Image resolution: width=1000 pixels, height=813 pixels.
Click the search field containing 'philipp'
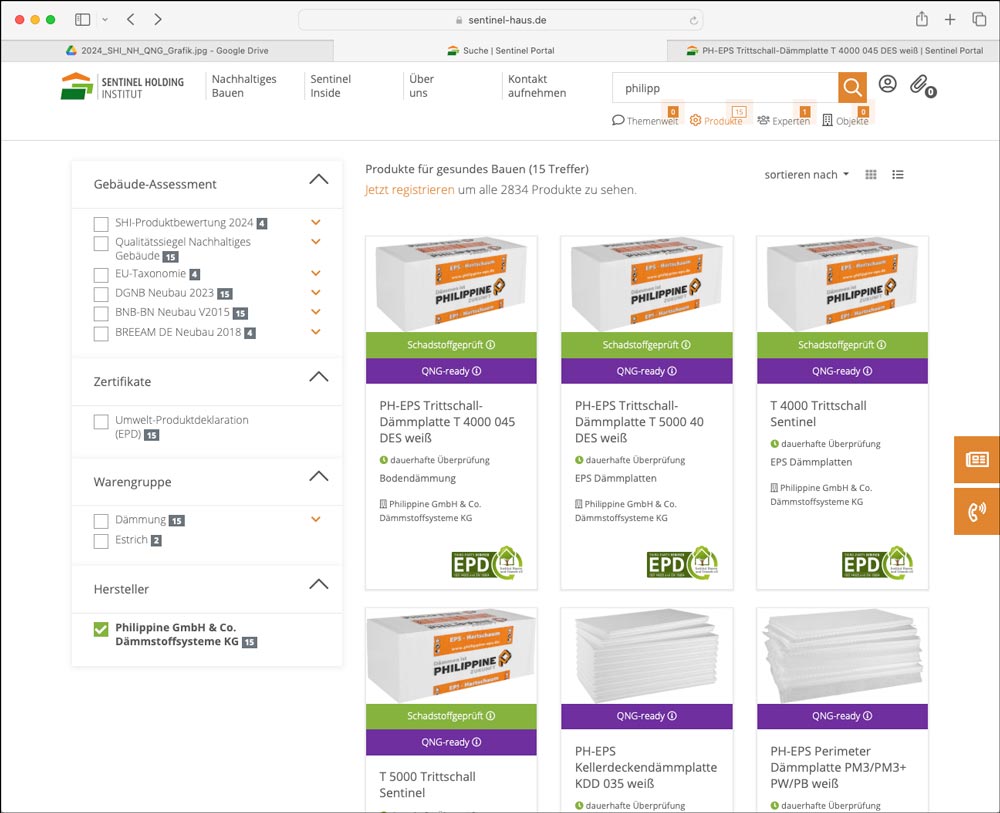724,88
